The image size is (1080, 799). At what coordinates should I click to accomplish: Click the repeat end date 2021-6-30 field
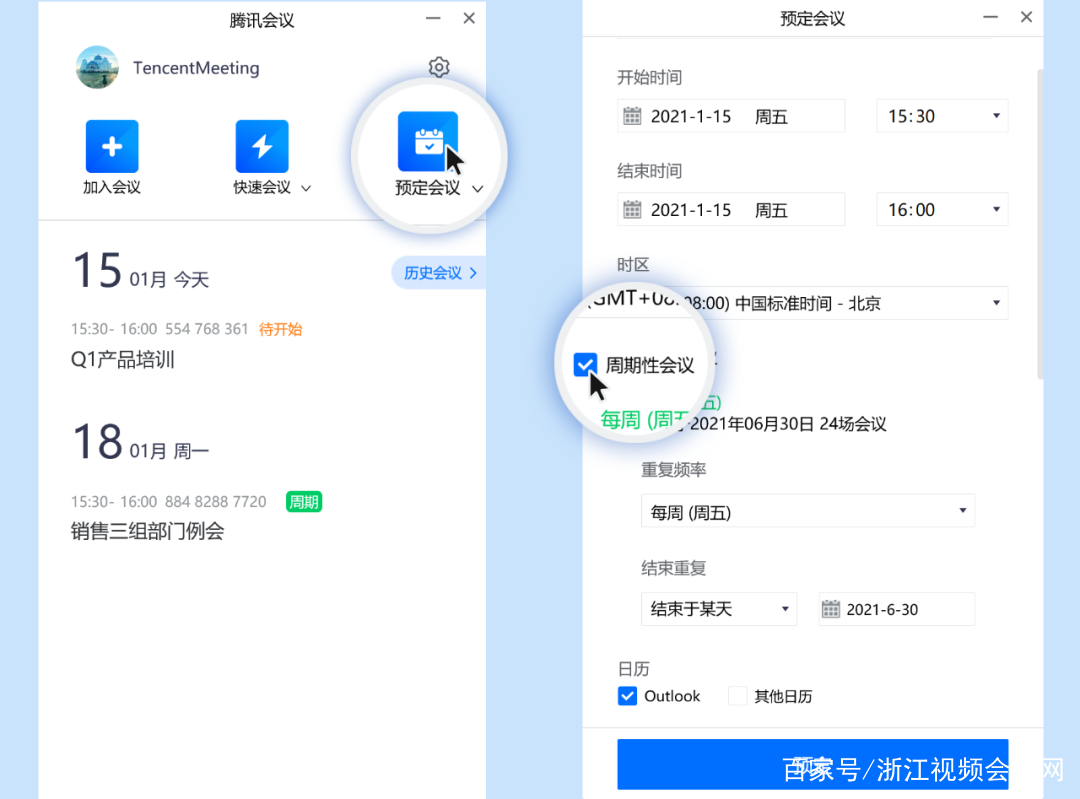click(896, 609)
